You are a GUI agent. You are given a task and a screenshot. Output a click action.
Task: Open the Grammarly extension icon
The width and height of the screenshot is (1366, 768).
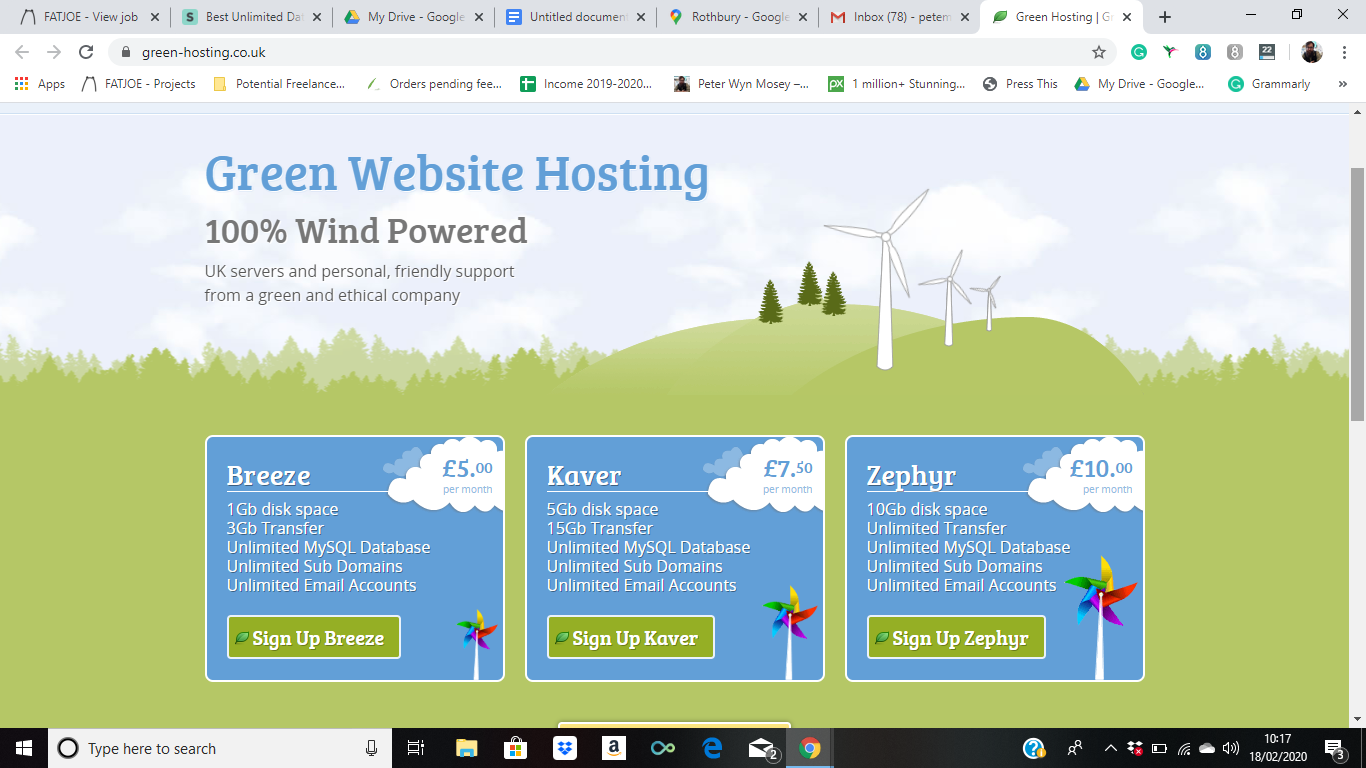(1138, 52)
